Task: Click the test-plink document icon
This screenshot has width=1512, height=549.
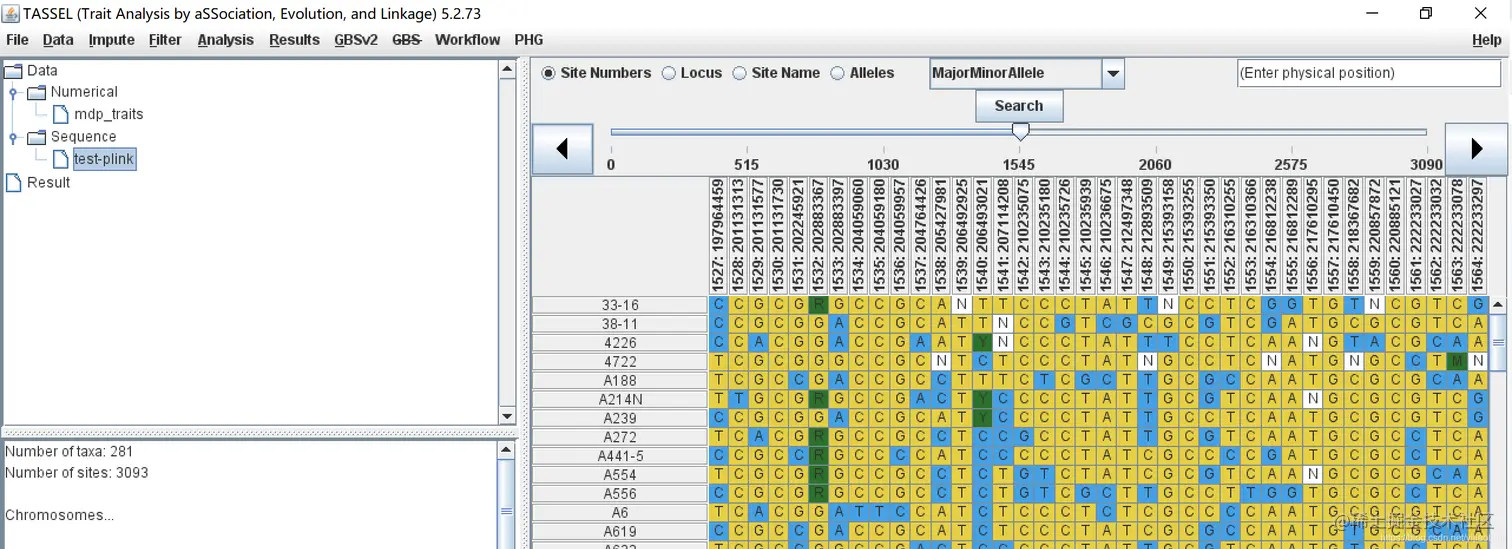Action: click(60, 159)
